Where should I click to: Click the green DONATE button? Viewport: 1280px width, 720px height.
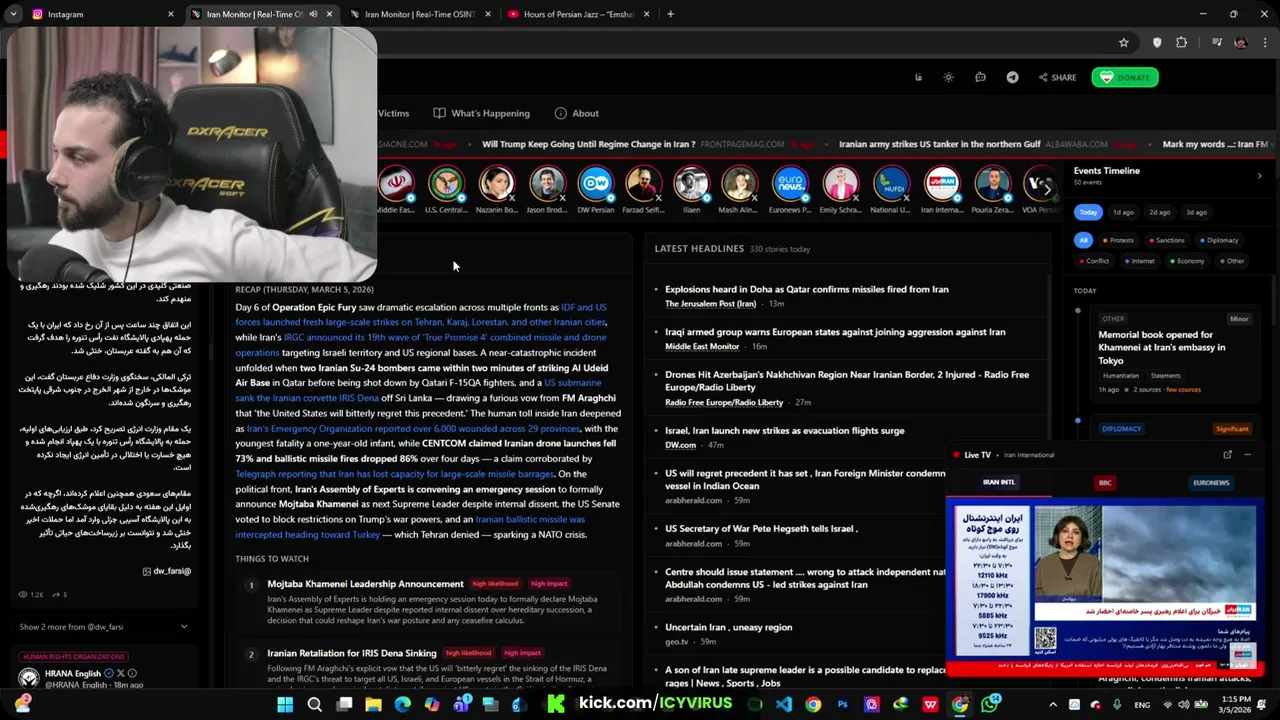pos(1125,78)
